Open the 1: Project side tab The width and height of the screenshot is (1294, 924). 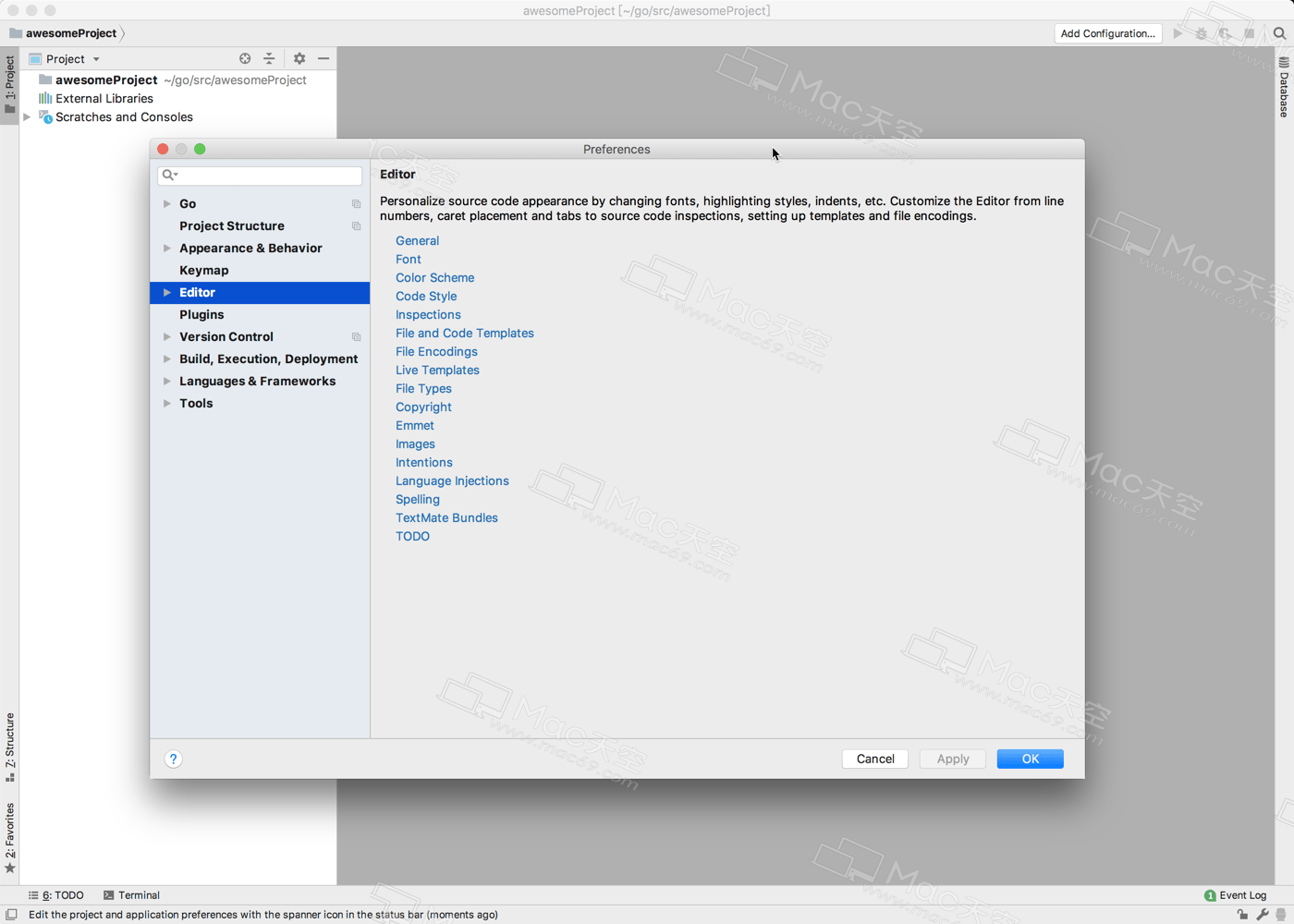[x=9, y=85]
